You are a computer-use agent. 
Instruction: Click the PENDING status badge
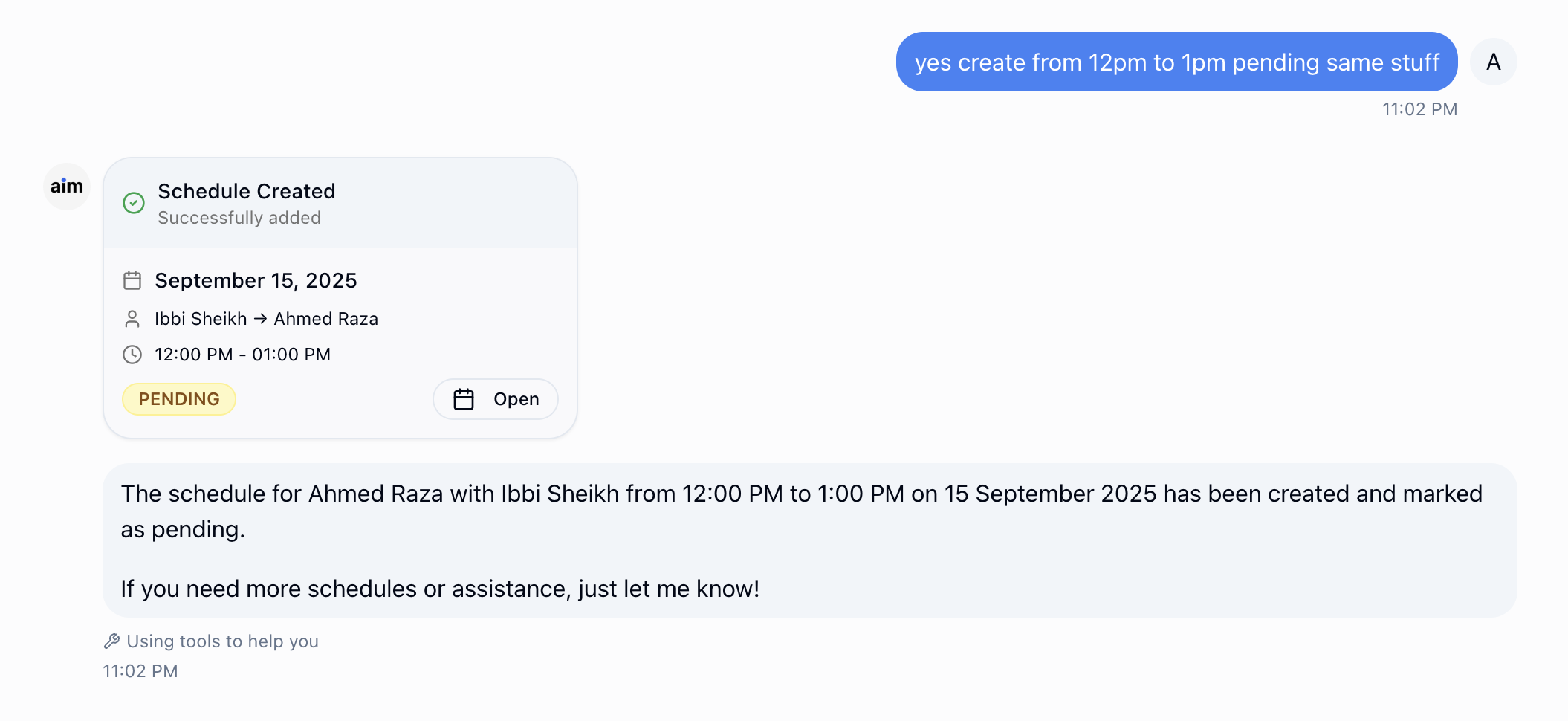tap(178, 399)
